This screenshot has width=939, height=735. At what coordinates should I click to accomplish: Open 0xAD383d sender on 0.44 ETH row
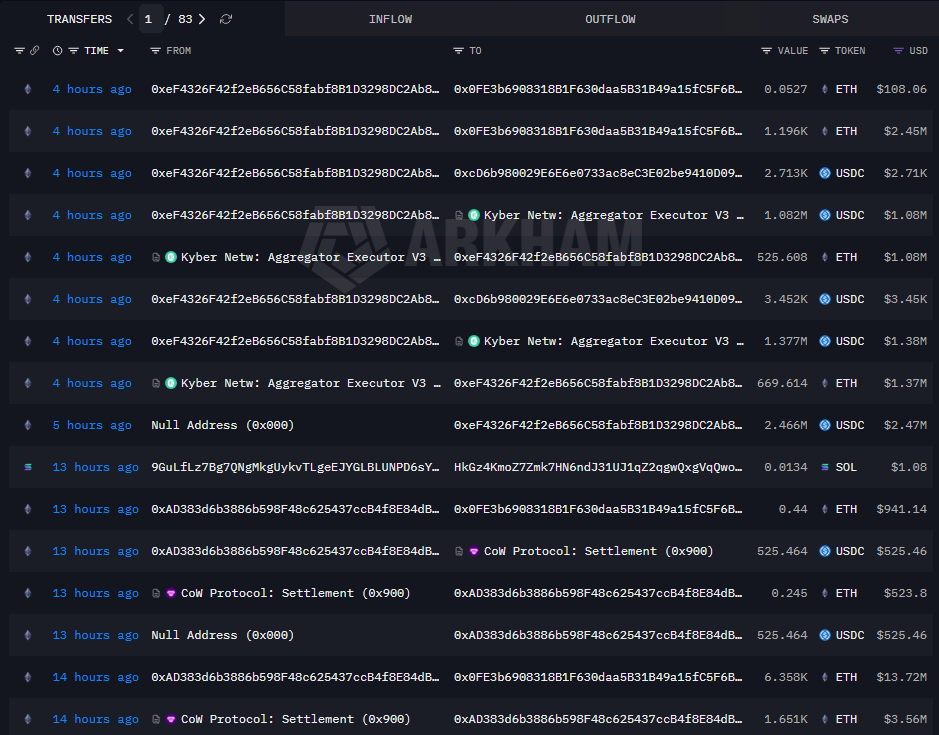click(295, 509)
